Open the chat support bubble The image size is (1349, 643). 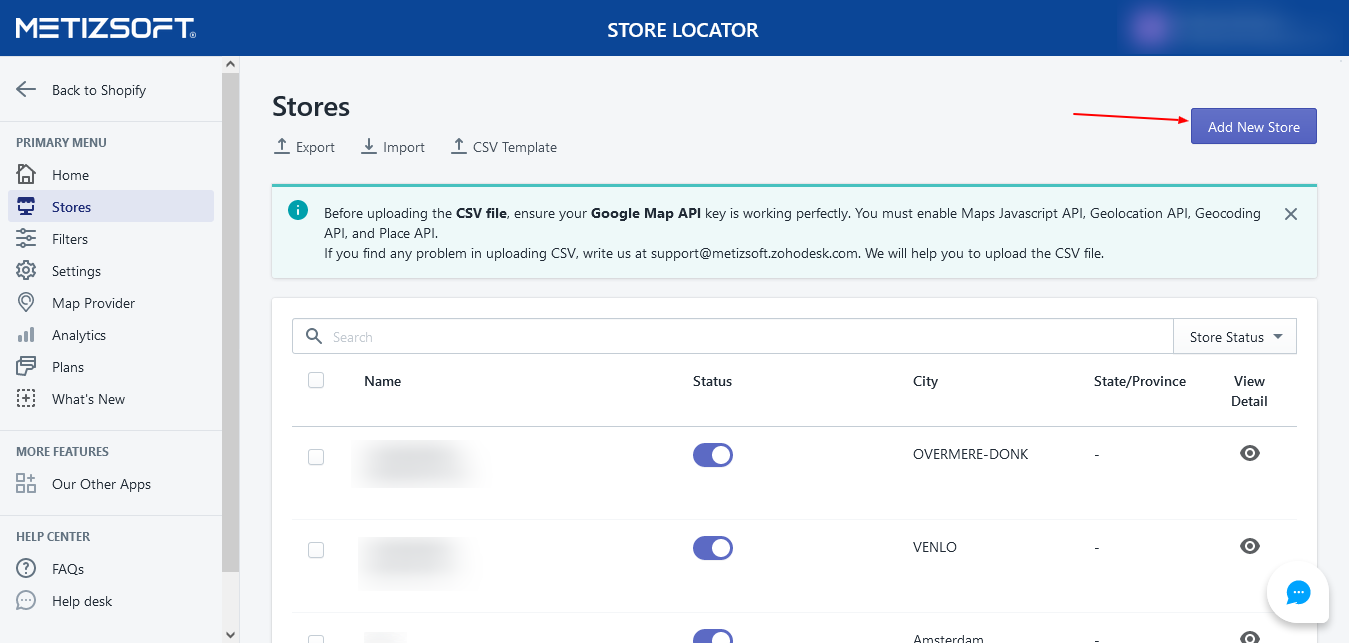click(1297, 593)
